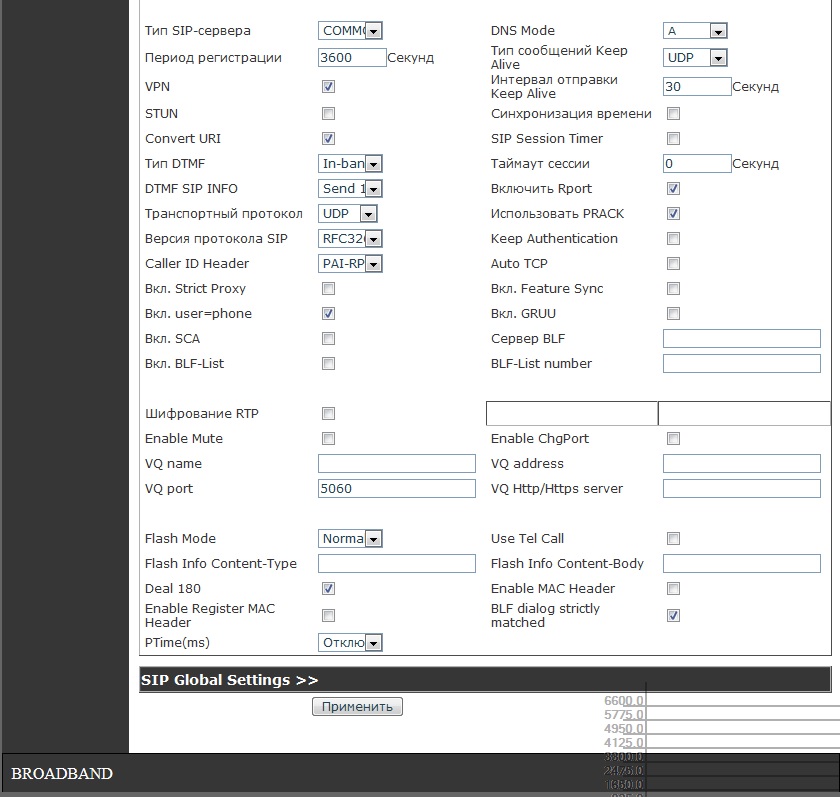Viewport: 840px width, 797px height.
Task: Expand the DNS Mode dropdown
Action: pos(695,31)
